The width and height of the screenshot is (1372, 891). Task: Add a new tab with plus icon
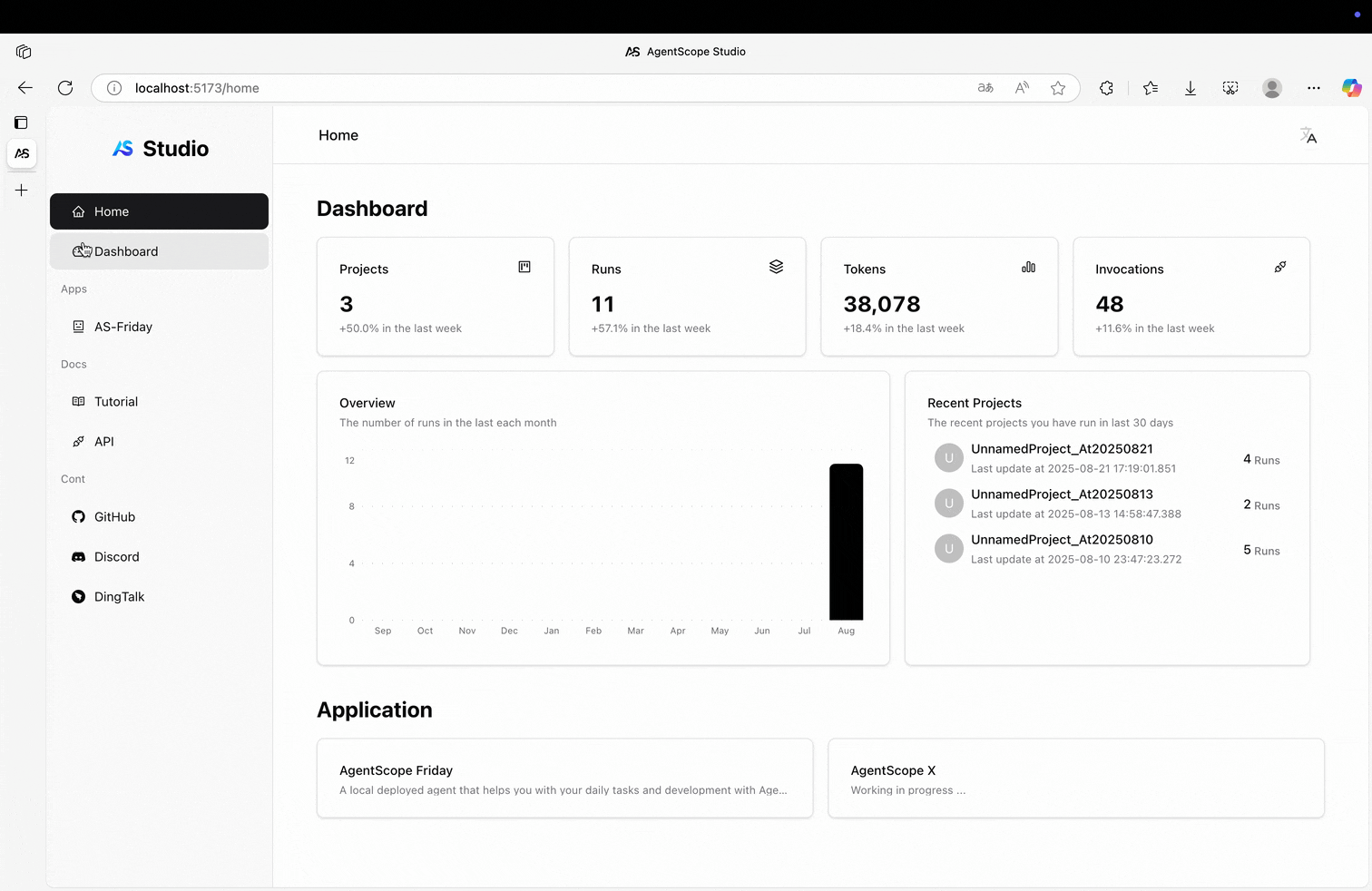(x=22, y=190)
